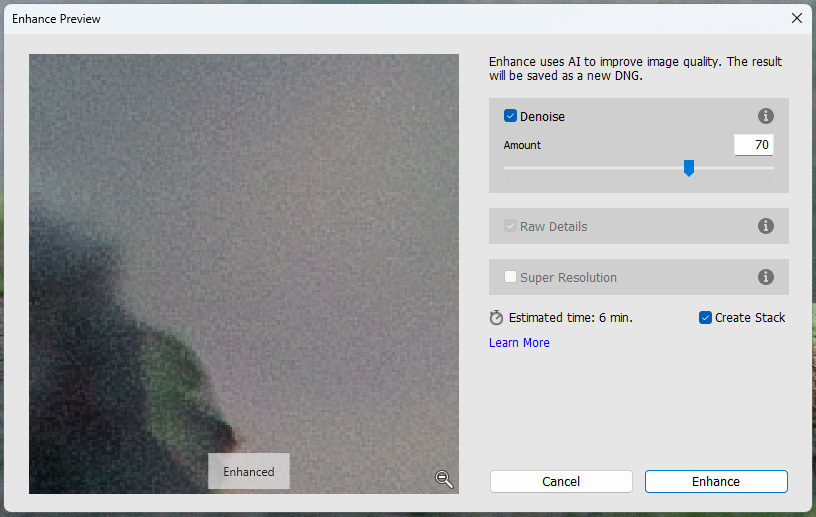Click the Denoise info icon
This screenshot has height=517, width=816.
point(766,116)
